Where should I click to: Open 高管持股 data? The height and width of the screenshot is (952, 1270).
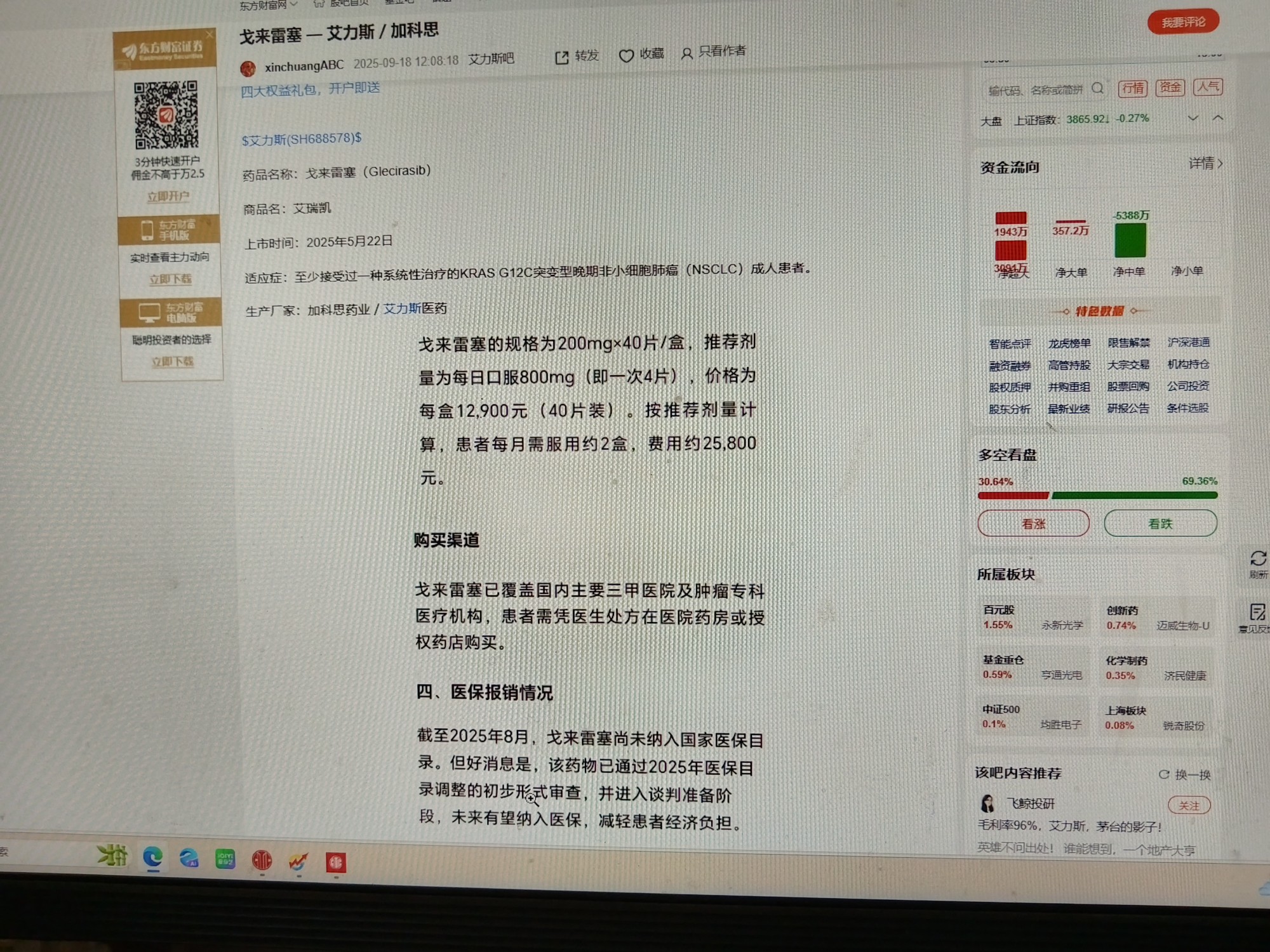[x=1069, y=366]
